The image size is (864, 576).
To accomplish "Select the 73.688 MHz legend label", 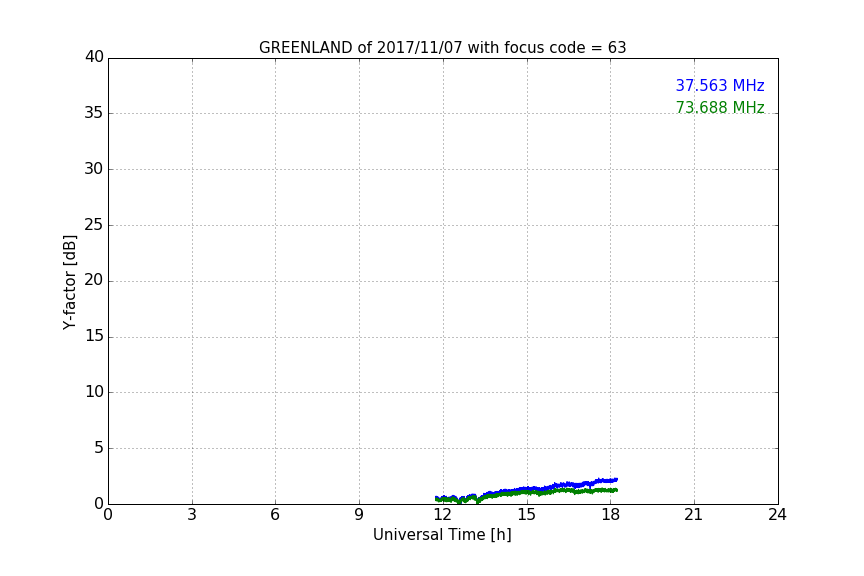I will coord(720,107).
